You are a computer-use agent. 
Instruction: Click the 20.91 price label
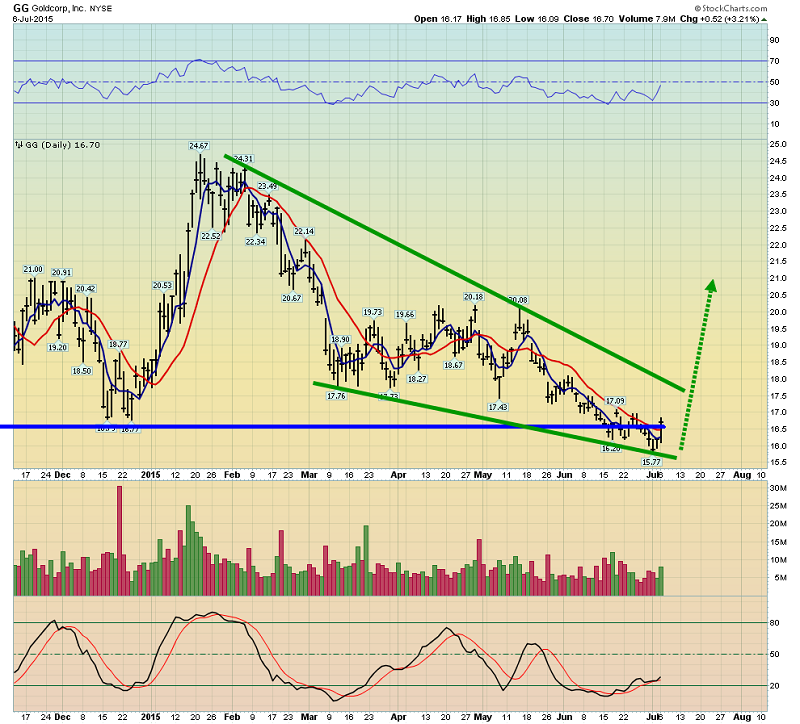coord(62,272)
